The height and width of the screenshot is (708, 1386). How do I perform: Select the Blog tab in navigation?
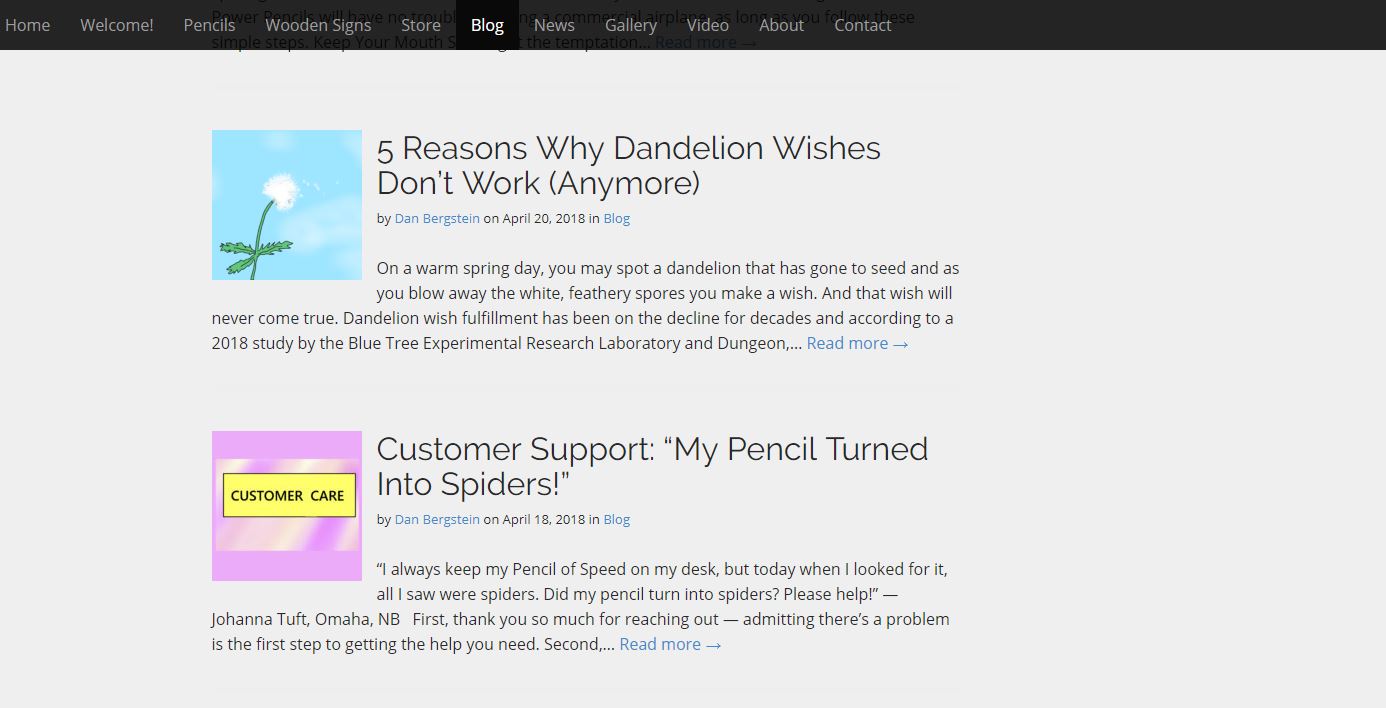tap(487, 25)
